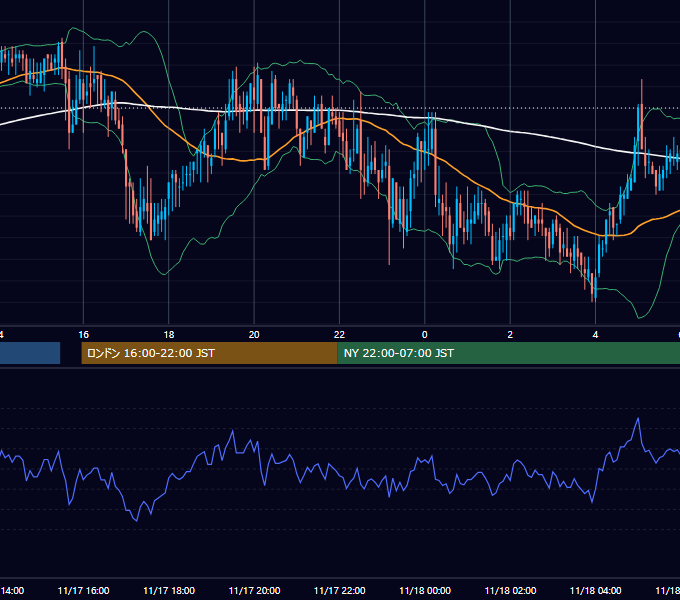
Task: Click the "11/17 22:00" date label at the bottom
Action: pyautogui.click(x=339, y=590)
